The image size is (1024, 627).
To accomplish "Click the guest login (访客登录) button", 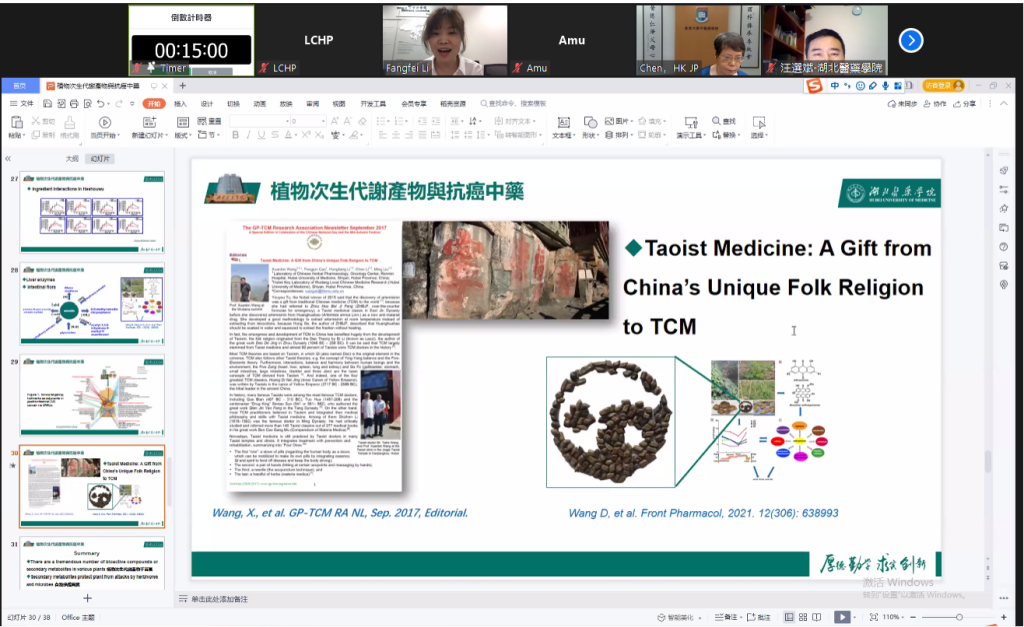I will pyautogui.click(x=943, y=86).
